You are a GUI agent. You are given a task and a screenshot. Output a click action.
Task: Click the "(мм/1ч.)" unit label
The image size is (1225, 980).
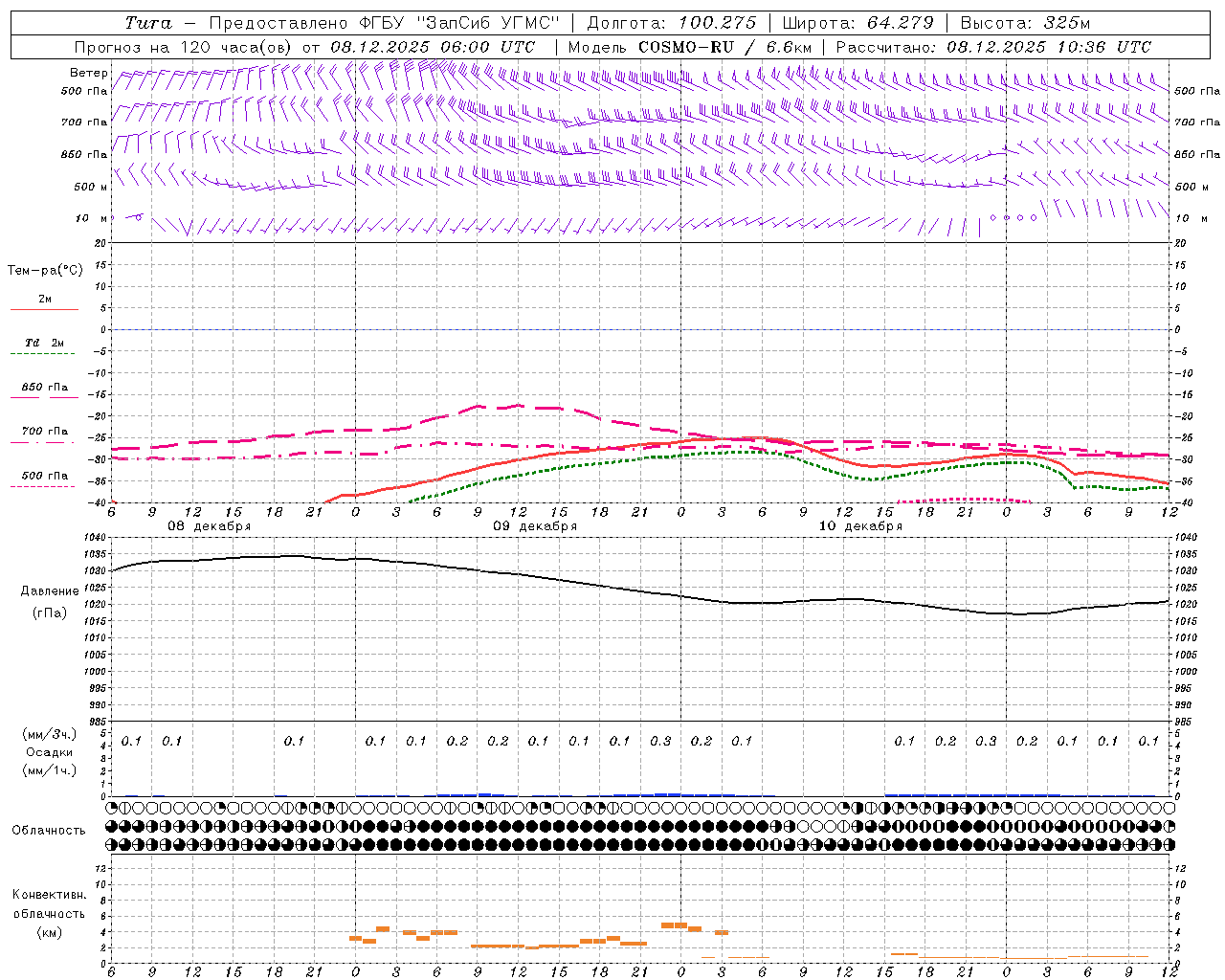coord(50,770)
